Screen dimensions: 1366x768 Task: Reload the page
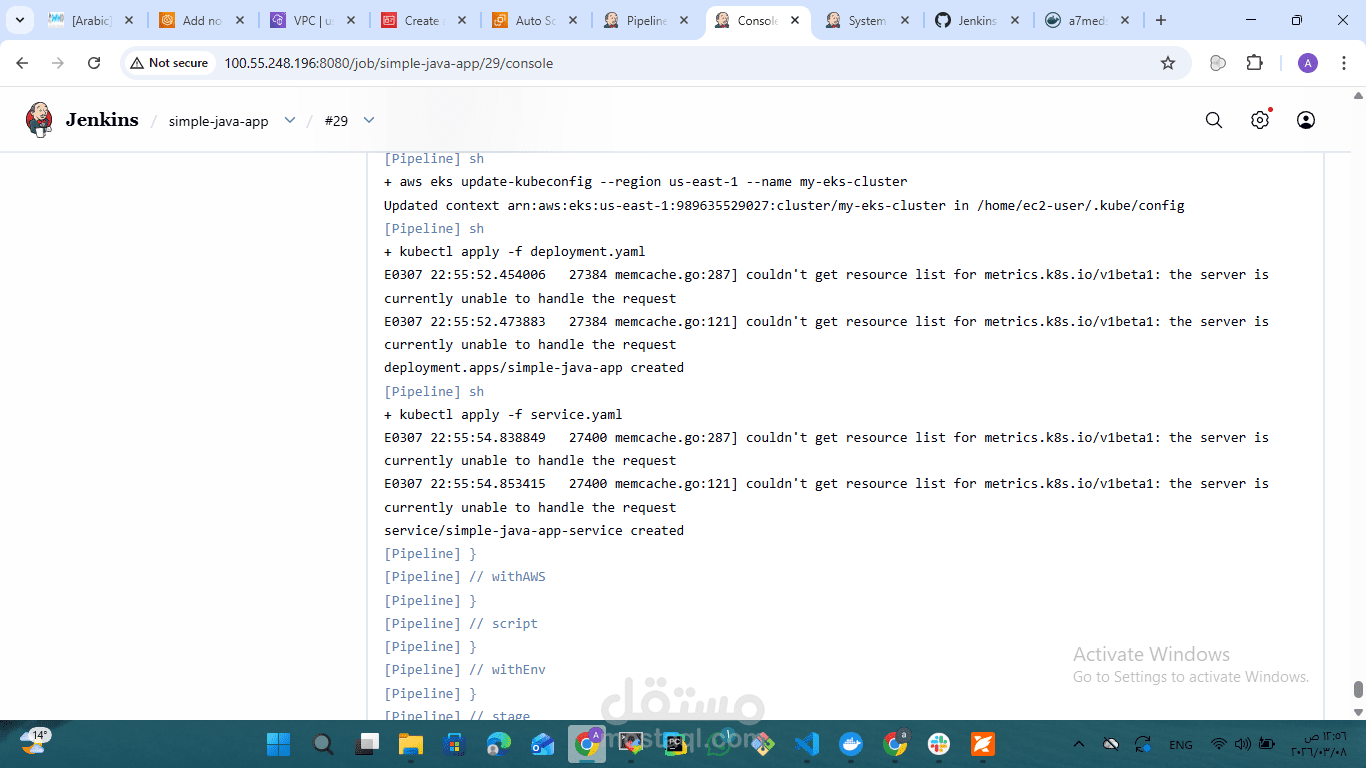pyautogui.click(x=94, y=63)
